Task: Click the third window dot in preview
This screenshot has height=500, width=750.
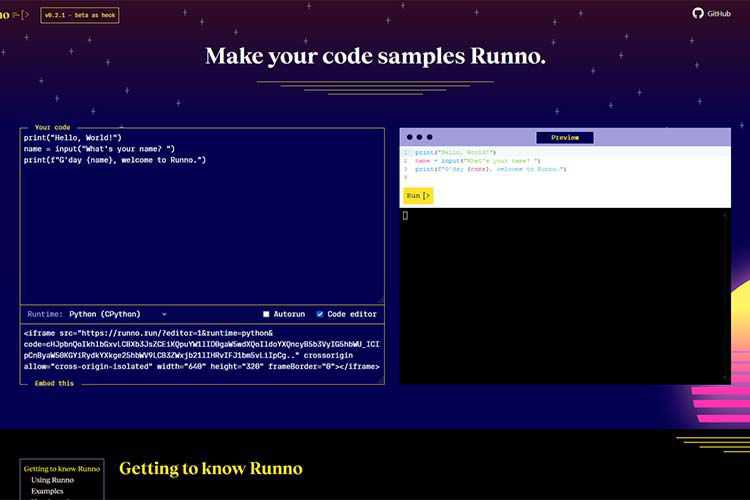Action: tap(429, 137)
